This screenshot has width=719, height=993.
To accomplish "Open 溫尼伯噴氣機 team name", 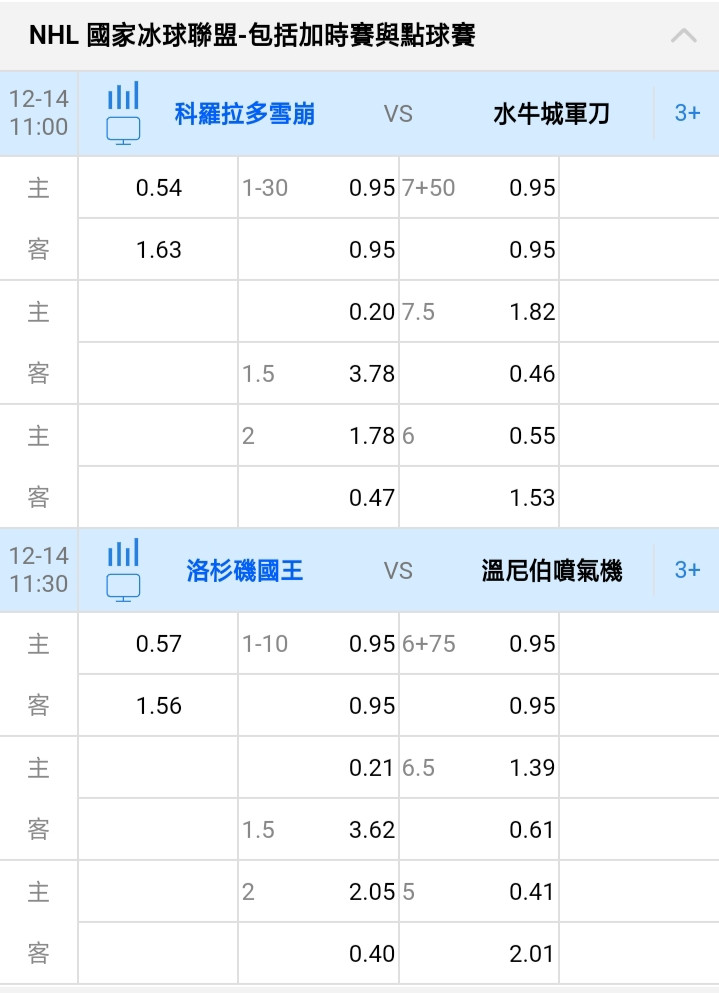I will pyautogui.click(x=551, y=571).
